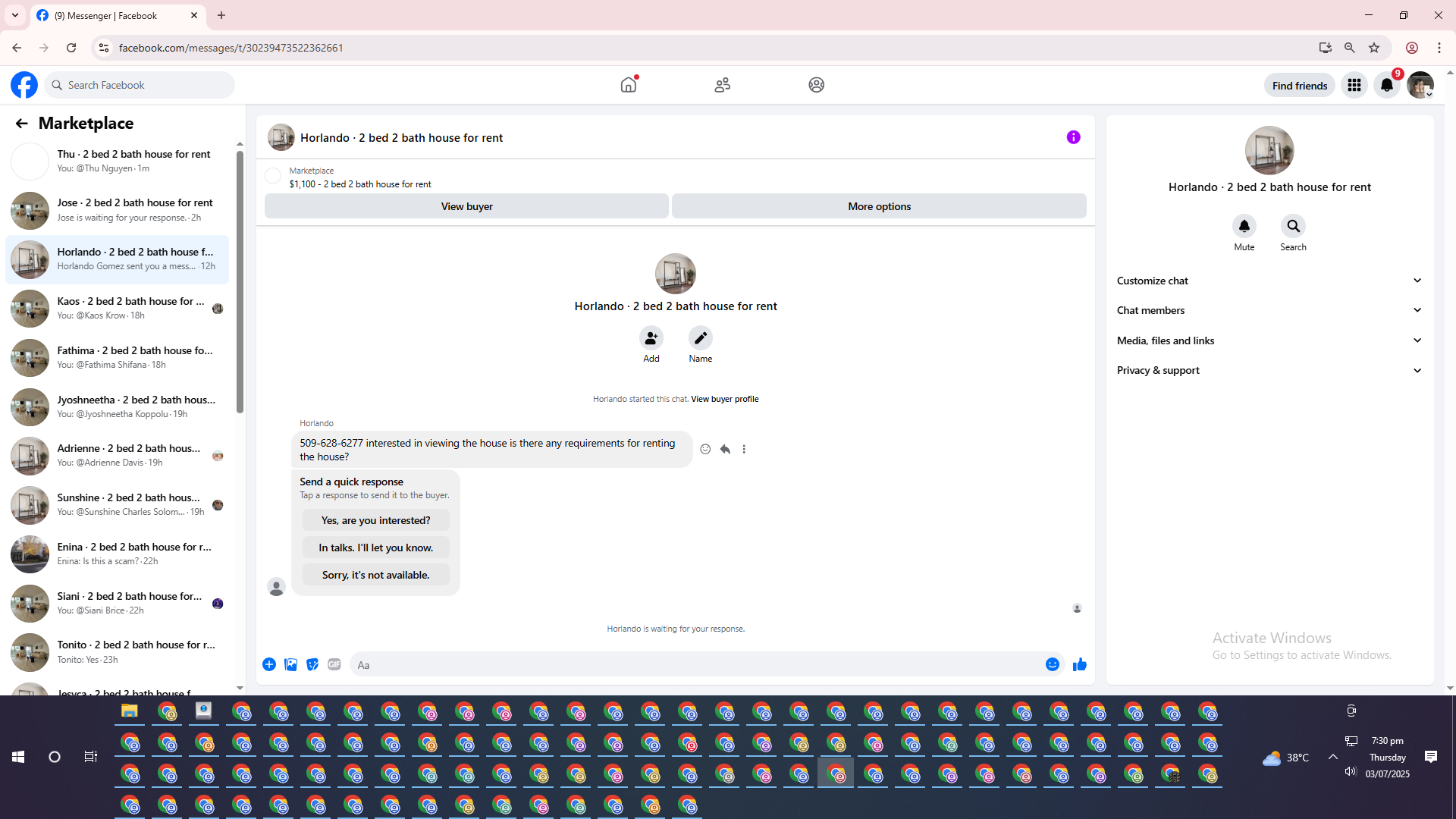Click the thumbs-up like icon in composer
The height and width of the screenshot is (819, 1456).
tap(1079, 665)
